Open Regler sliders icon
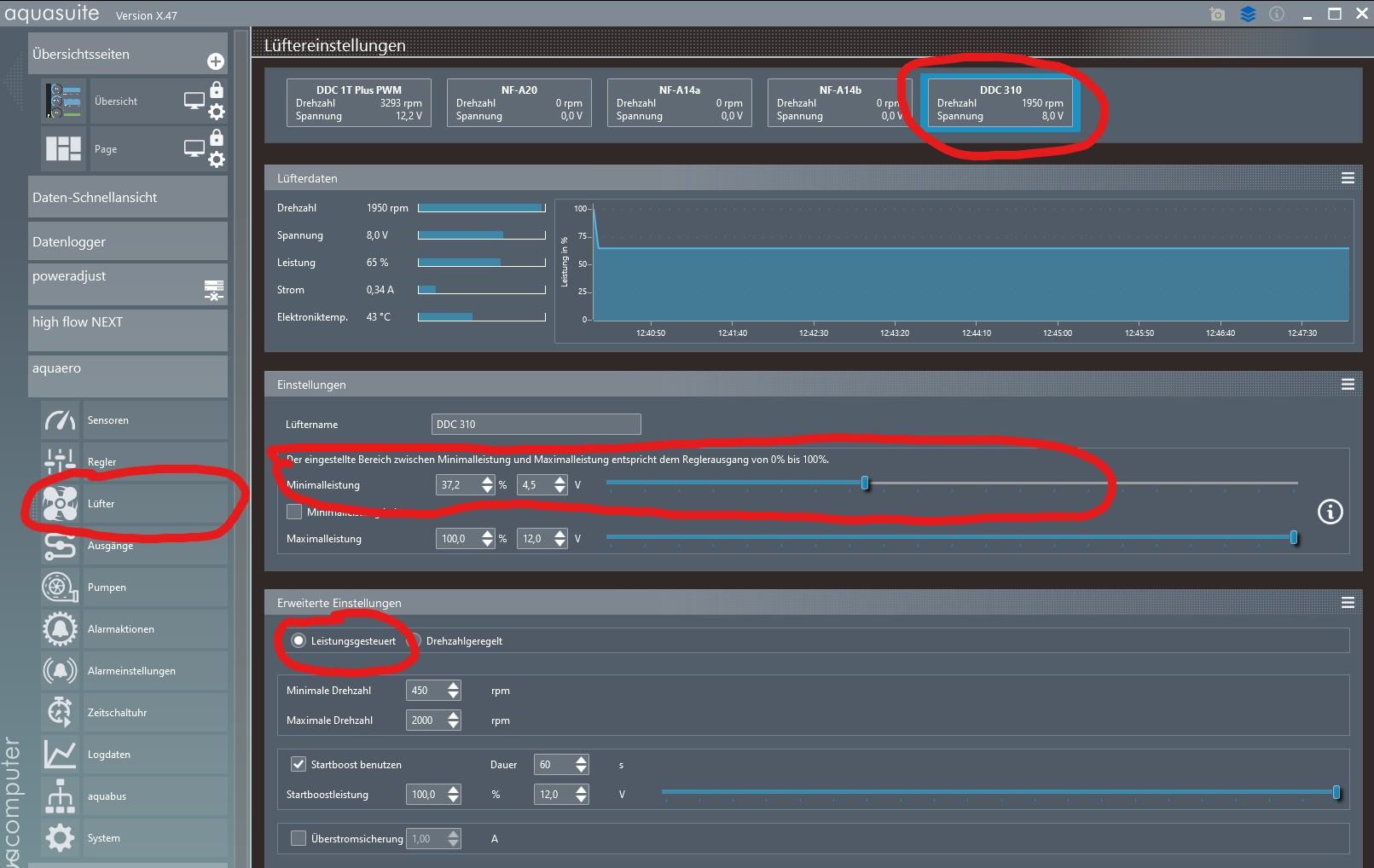Image resolution: width=1374 pixels, height=868 pixels. (x=60, y=462)
